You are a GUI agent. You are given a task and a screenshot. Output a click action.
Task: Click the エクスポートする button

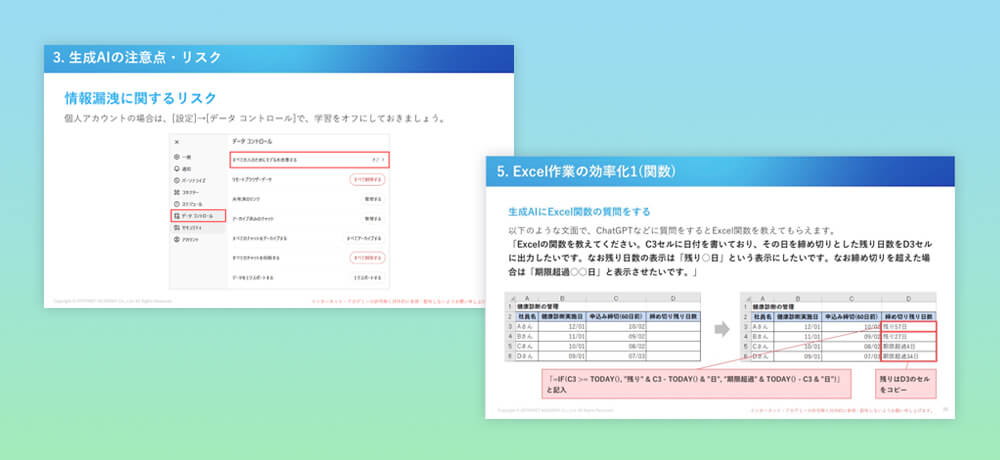coord(368,278)
